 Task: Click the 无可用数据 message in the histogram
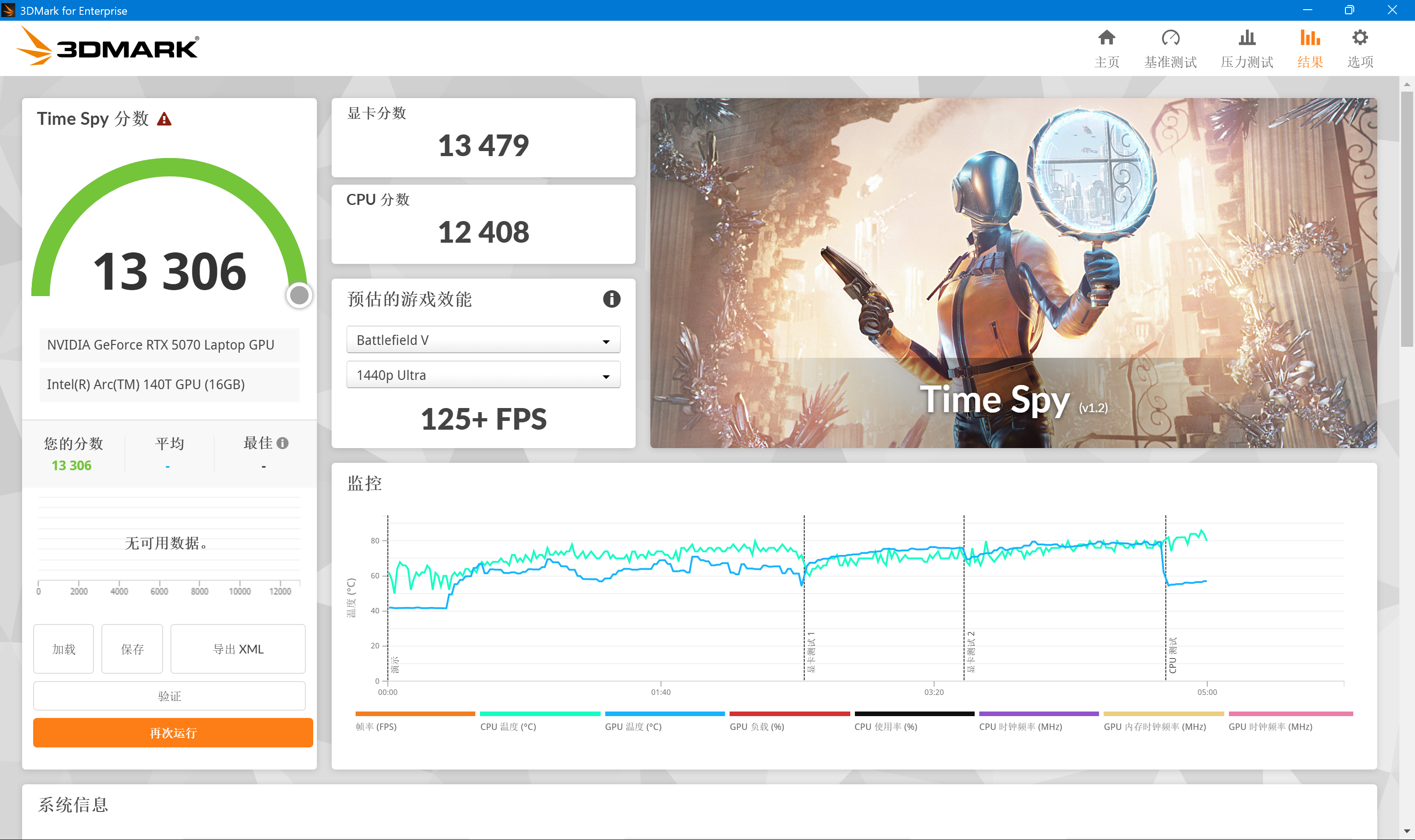[166, 543]
